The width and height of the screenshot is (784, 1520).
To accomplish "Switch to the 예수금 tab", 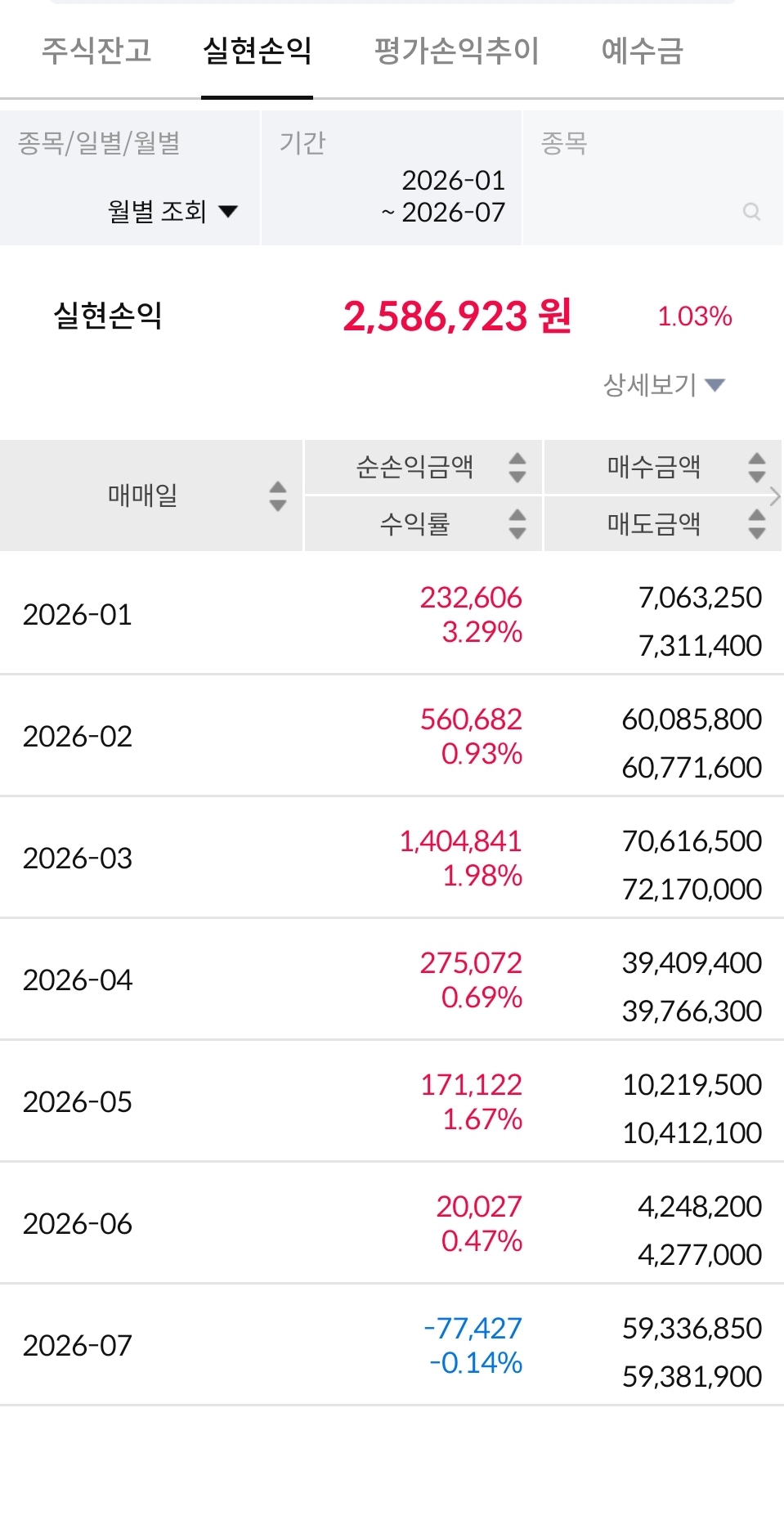I will (x=642, y=51).
